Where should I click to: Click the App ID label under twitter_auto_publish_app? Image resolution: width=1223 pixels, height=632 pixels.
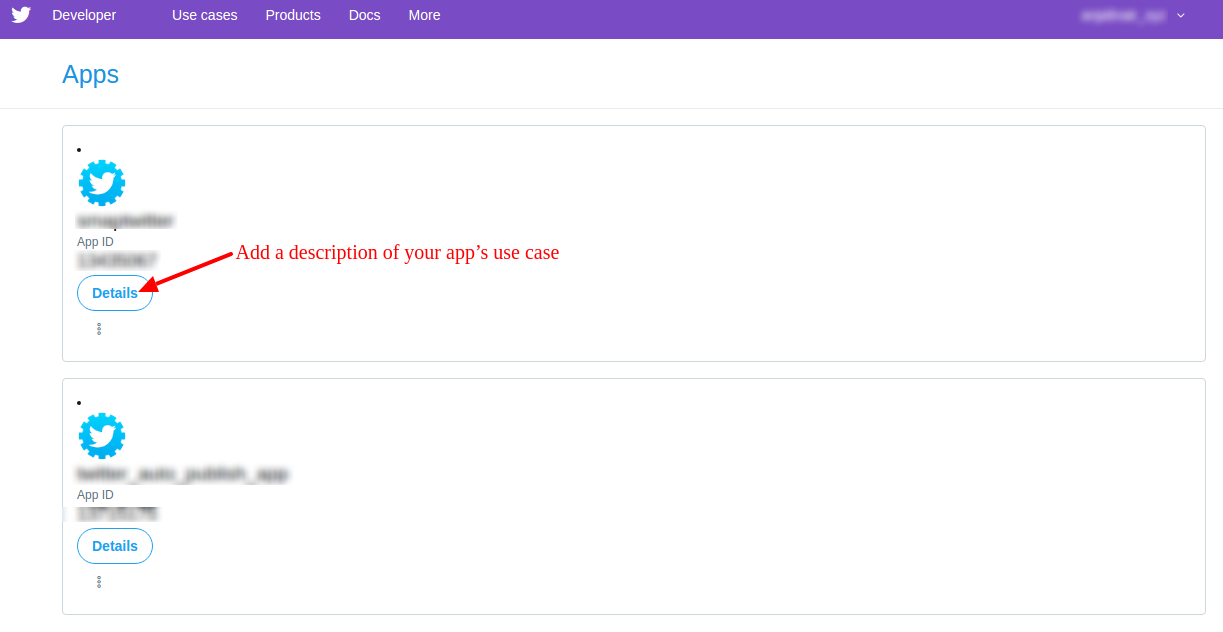tap(96, 495)
